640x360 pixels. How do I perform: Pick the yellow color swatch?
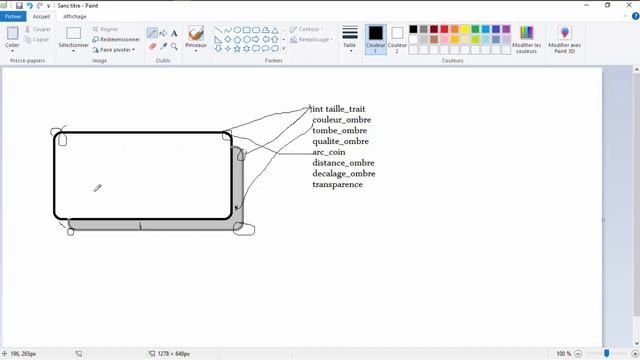pyautogui.click(x=465, y=29)
